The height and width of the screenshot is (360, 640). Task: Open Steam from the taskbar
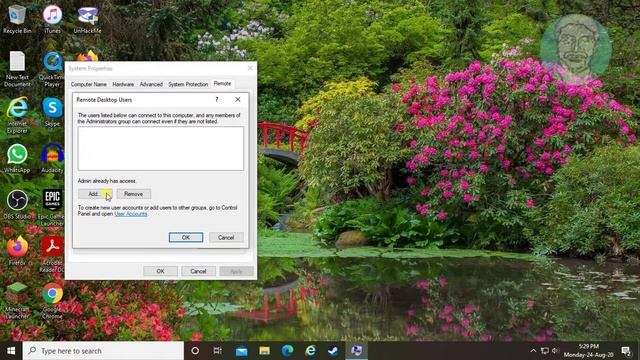click(333, 351)
